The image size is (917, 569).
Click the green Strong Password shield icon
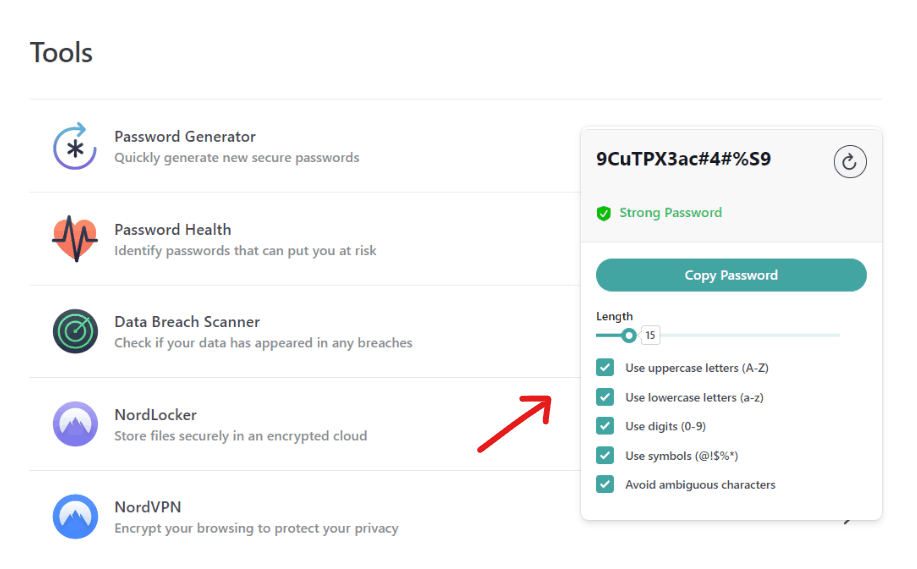(x=604, y=213)
